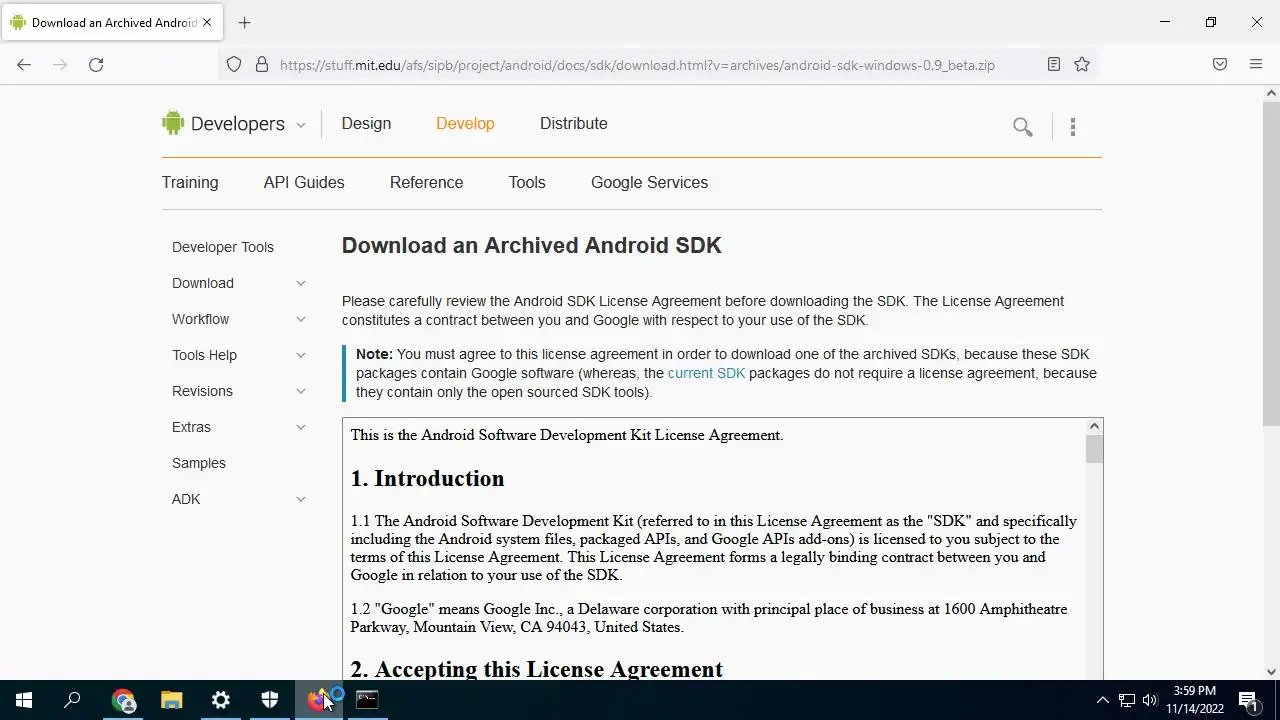Open the Command Prompt taskbar icon
1280x720 pixels.
(367, 700)
